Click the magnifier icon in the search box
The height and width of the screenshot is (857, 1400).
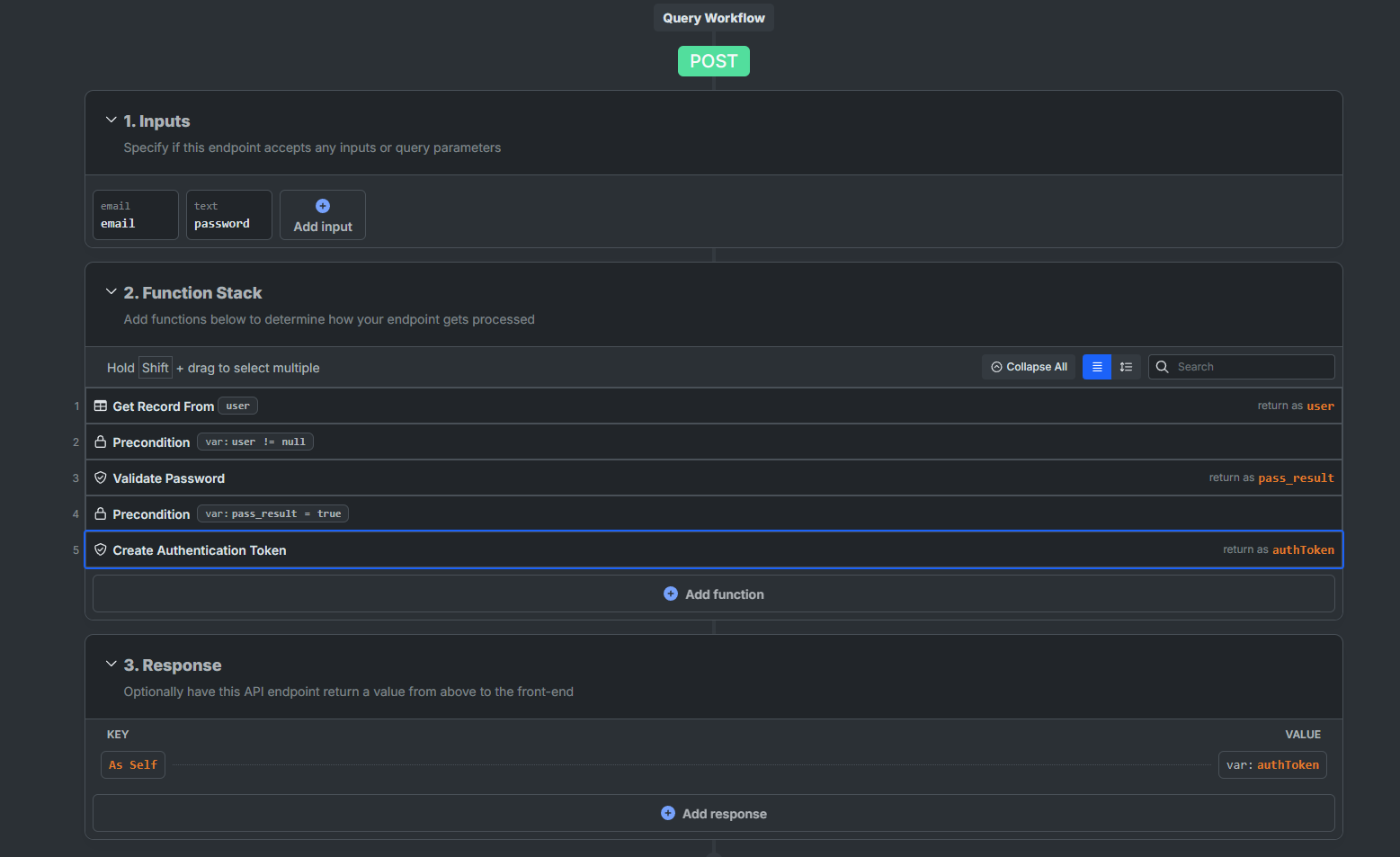tap(1162, 367)
